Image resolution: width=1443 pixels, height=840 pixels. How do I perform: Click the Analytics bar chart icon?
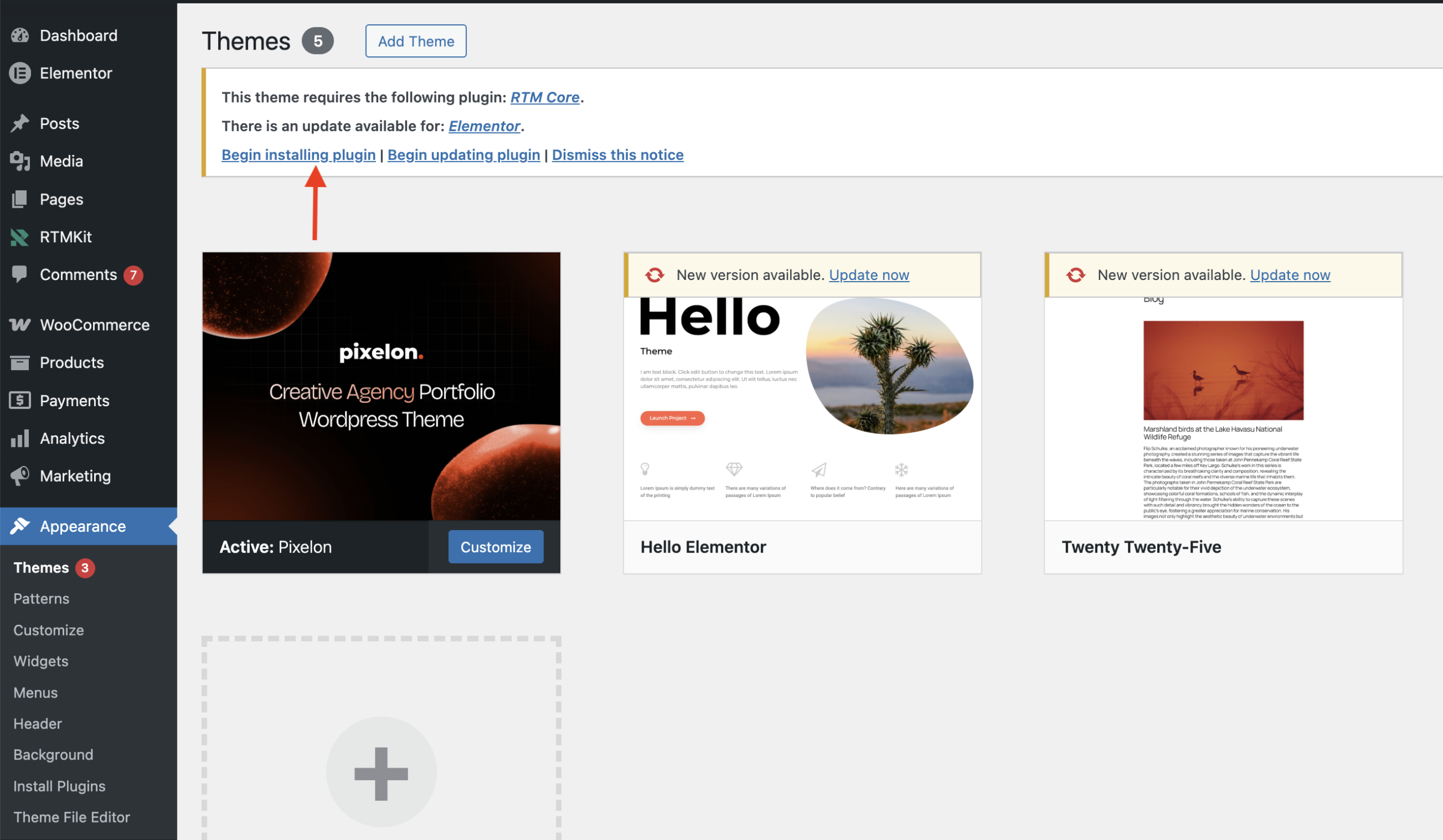(x=20, y=439)
